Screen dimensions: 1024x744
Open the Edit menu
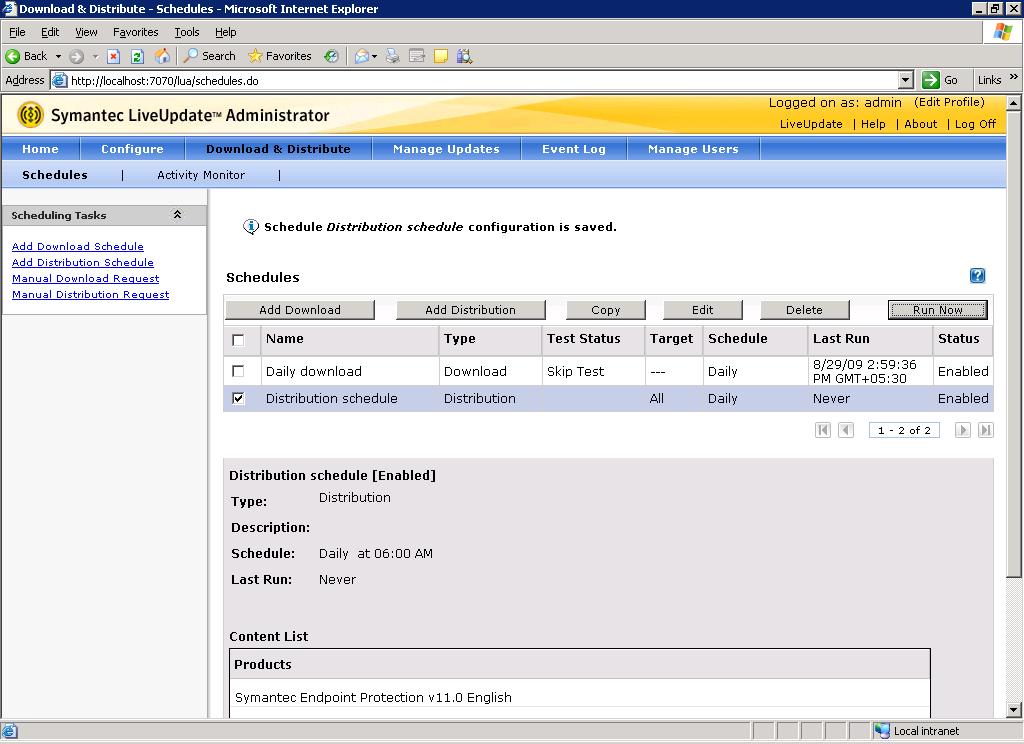point(50,32)
